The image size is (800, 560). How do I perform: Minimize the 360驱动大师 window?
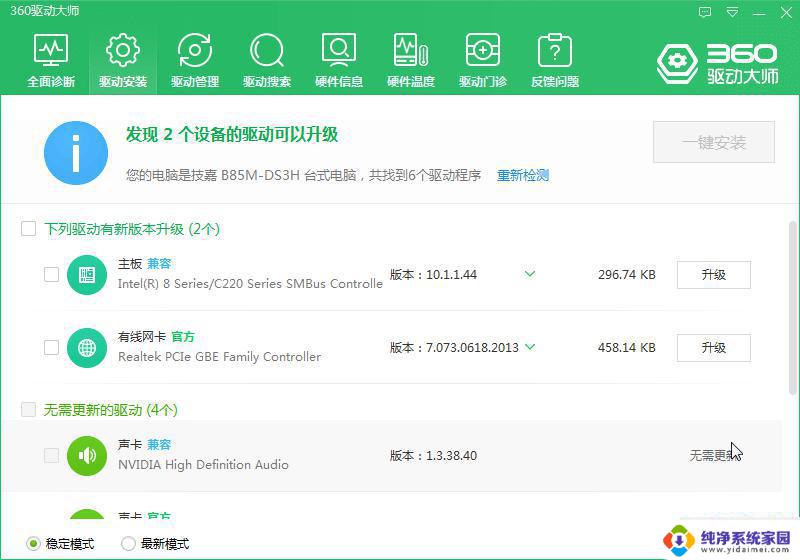[760, 13]
